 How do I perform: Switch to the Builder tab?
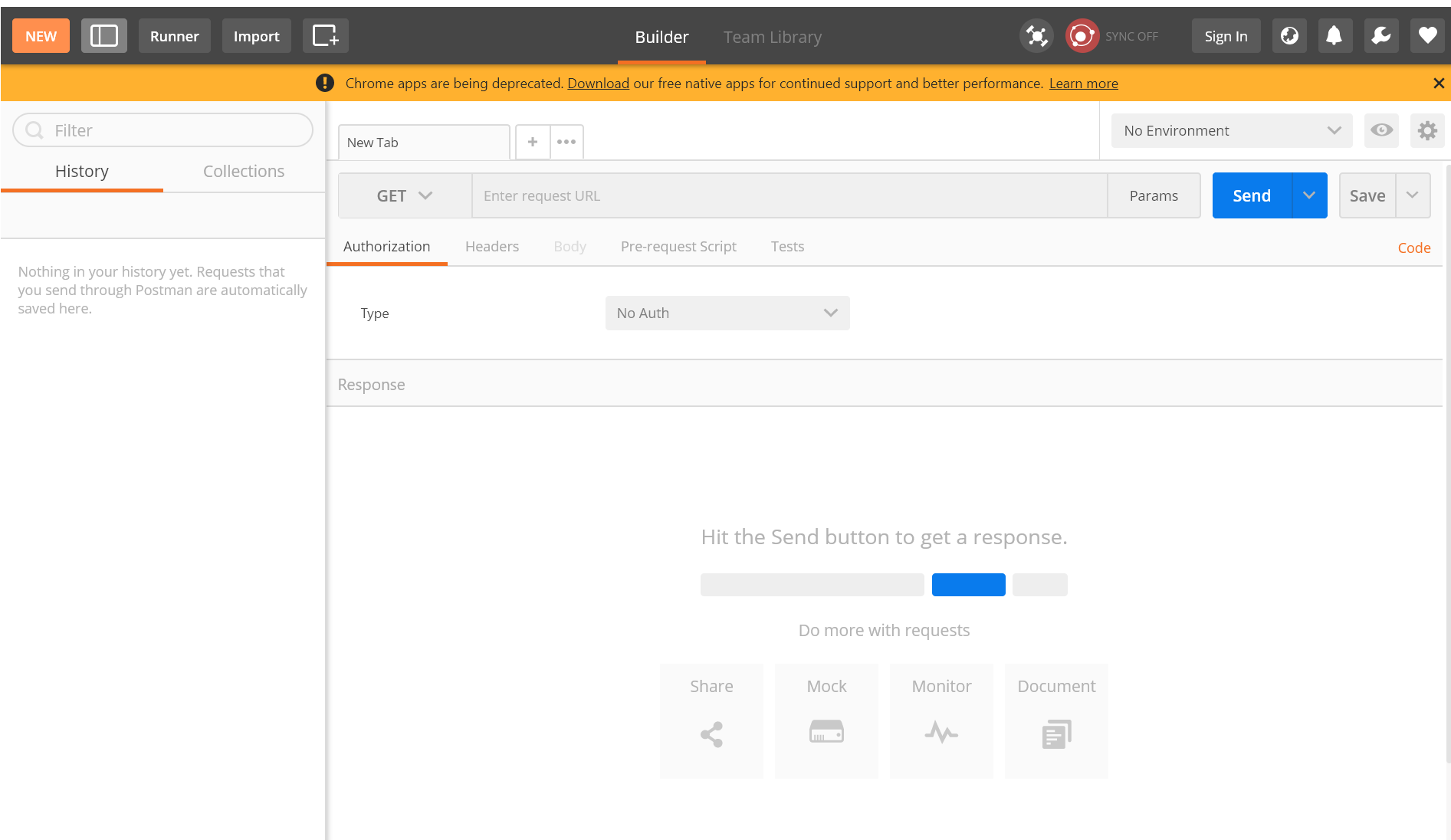(661, 37)
